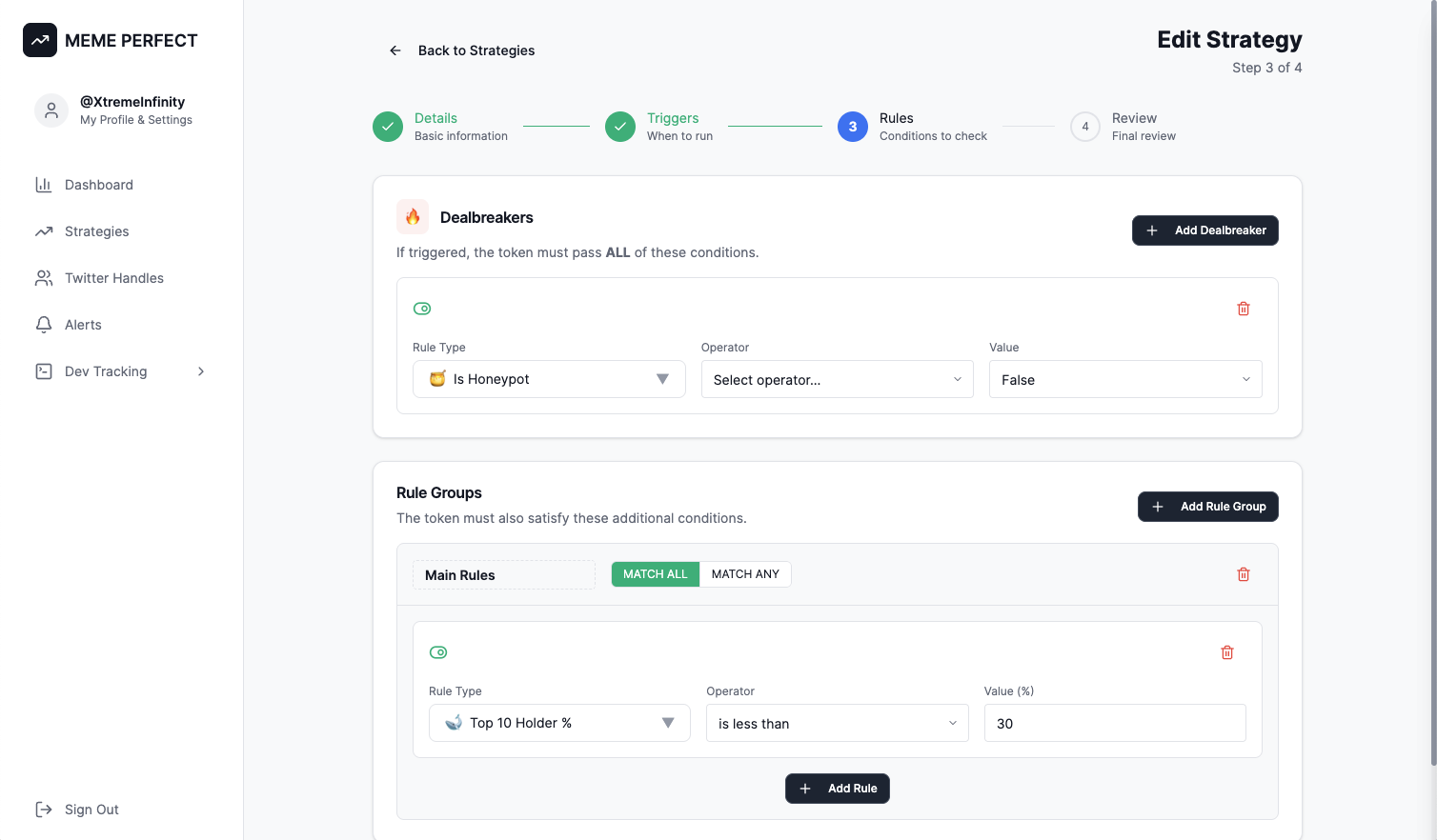Switch Main Rules to MATCH ANY
Viewport: 1437px width, 840px height.
(744, 573)
